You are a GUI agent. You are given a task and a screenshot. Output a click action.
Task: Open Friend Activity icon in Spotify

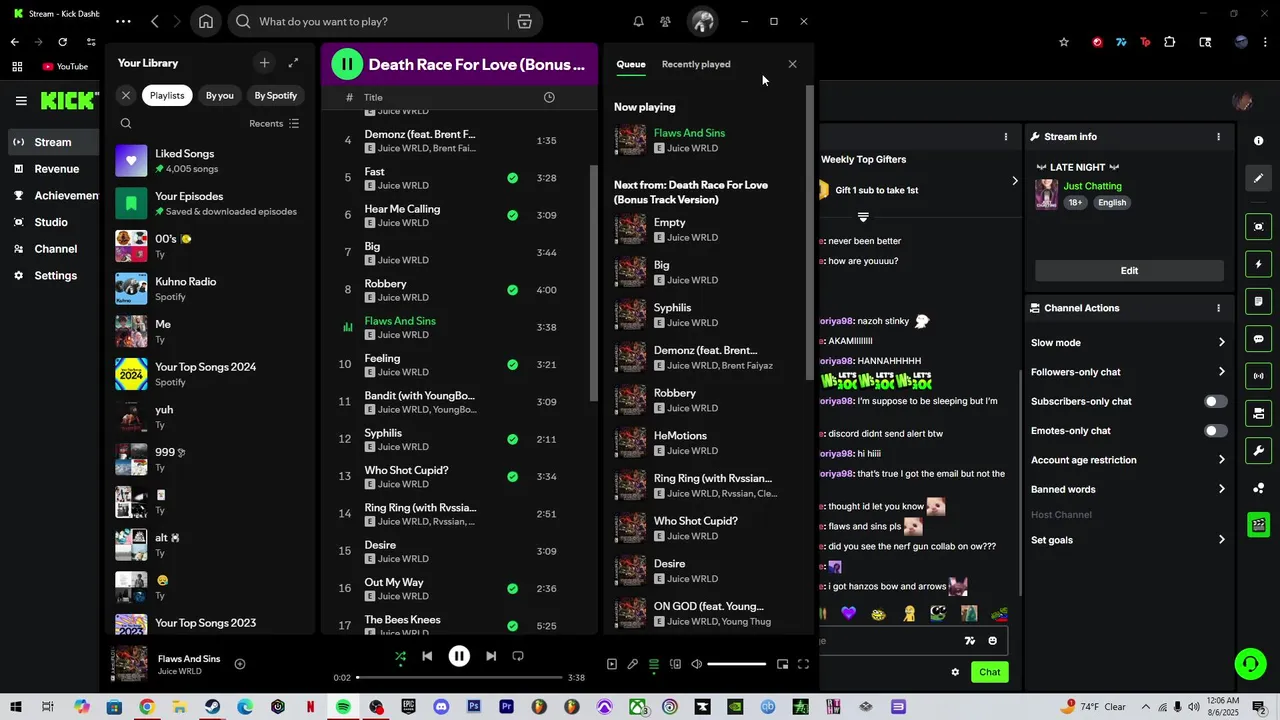coord(665,21)
